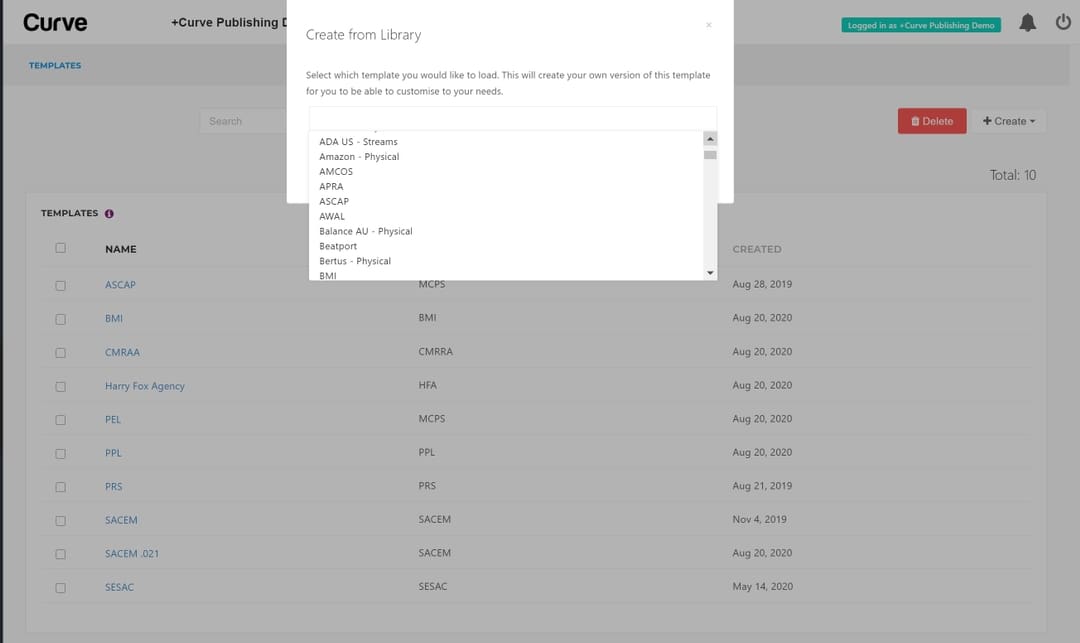The height and width of the screenshot is (643, 1080).
Task: Close the Create from Library dialog
Action: coord(709,24)
